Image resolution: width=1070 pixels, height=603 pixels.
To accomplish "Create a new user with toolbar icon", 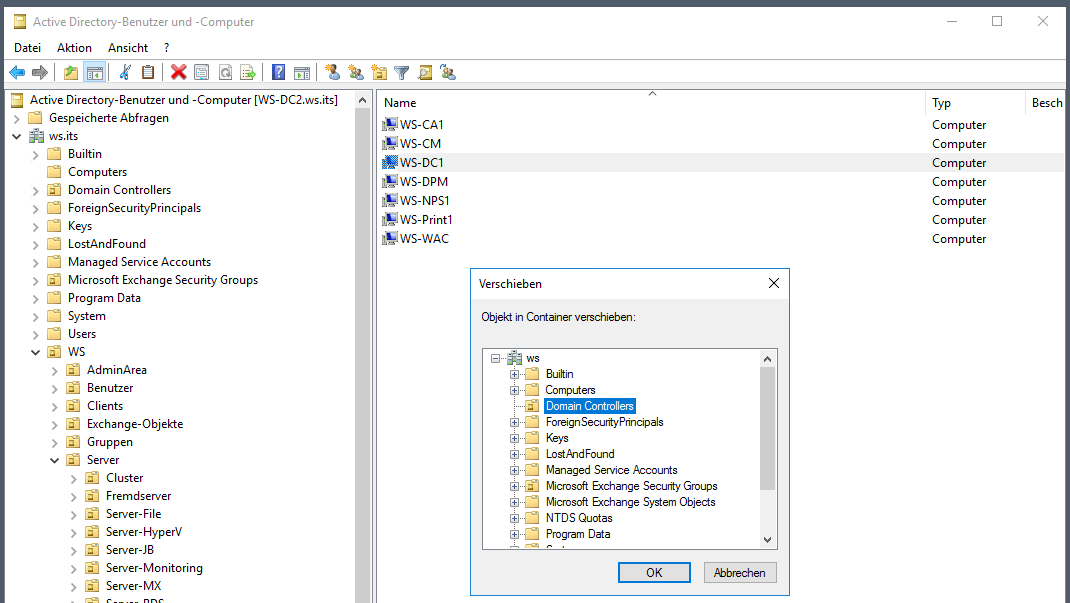I will [x=332, y=72].
